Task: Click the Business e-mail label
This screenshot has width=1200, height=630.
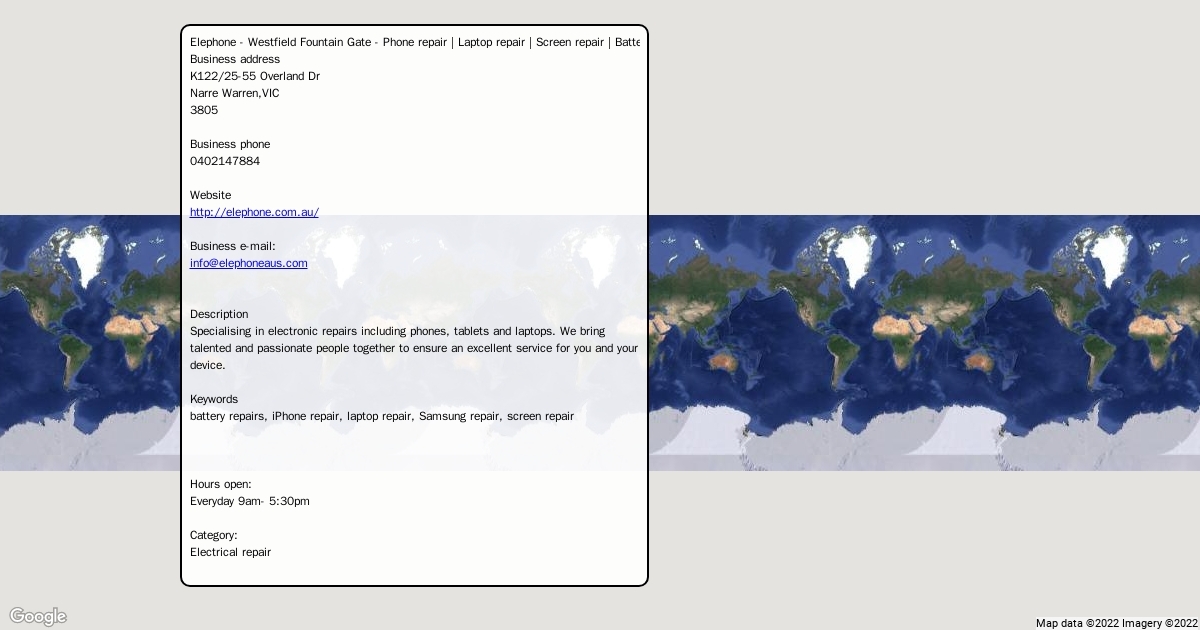Action: point(232,246)
